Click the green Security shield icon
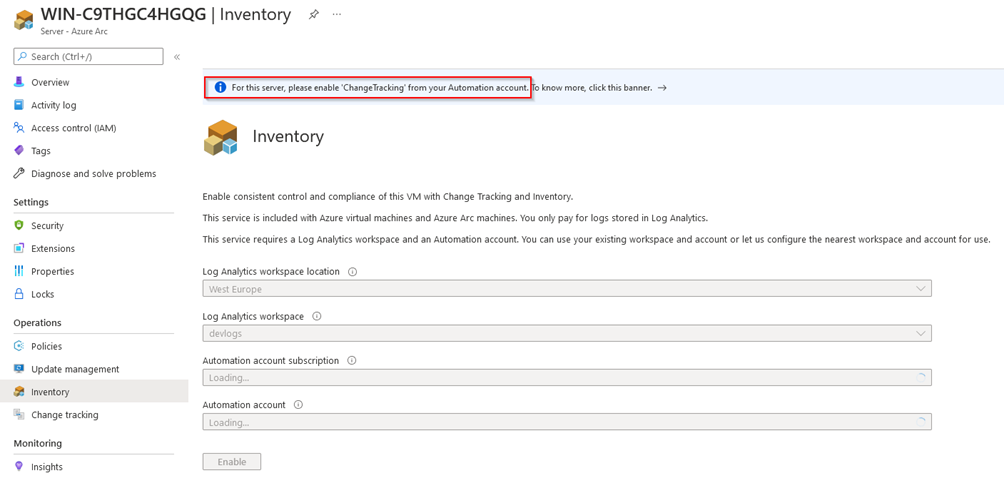The image size is (1004, 483). (x=19, y=225)
